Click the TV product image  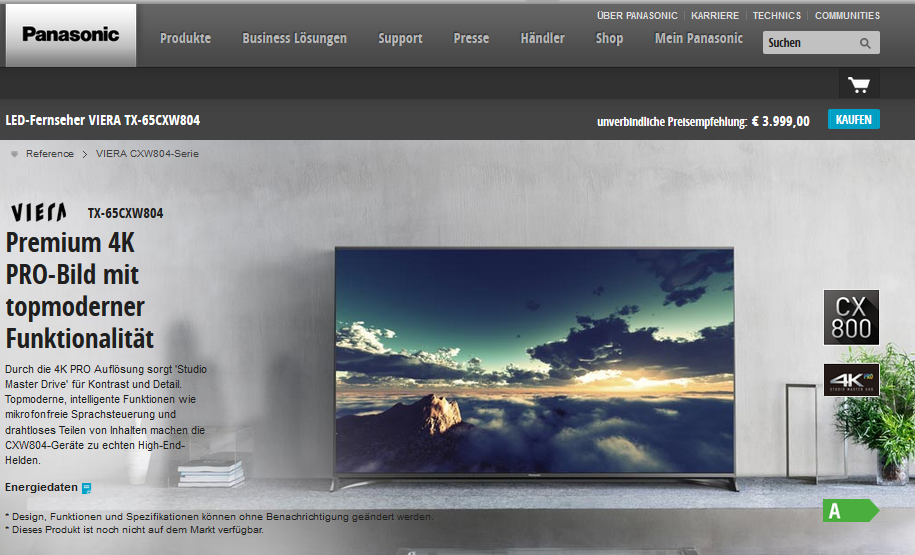point(535,369)
